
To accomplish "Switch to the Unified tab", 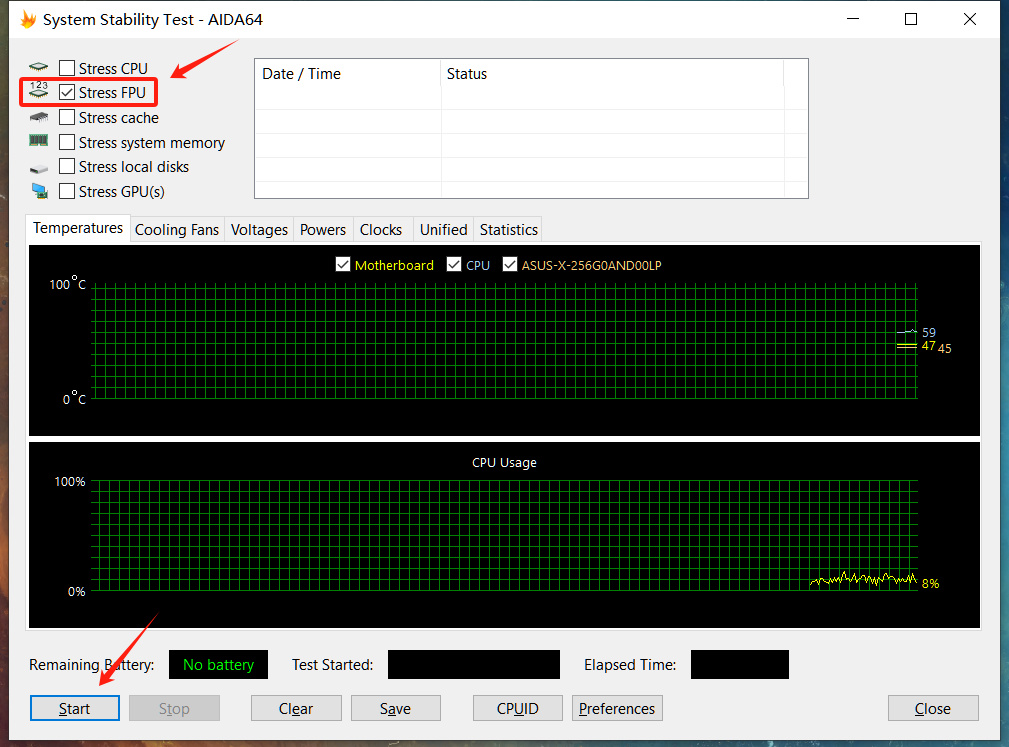I will pyautogui.click(x=443, y=230).
